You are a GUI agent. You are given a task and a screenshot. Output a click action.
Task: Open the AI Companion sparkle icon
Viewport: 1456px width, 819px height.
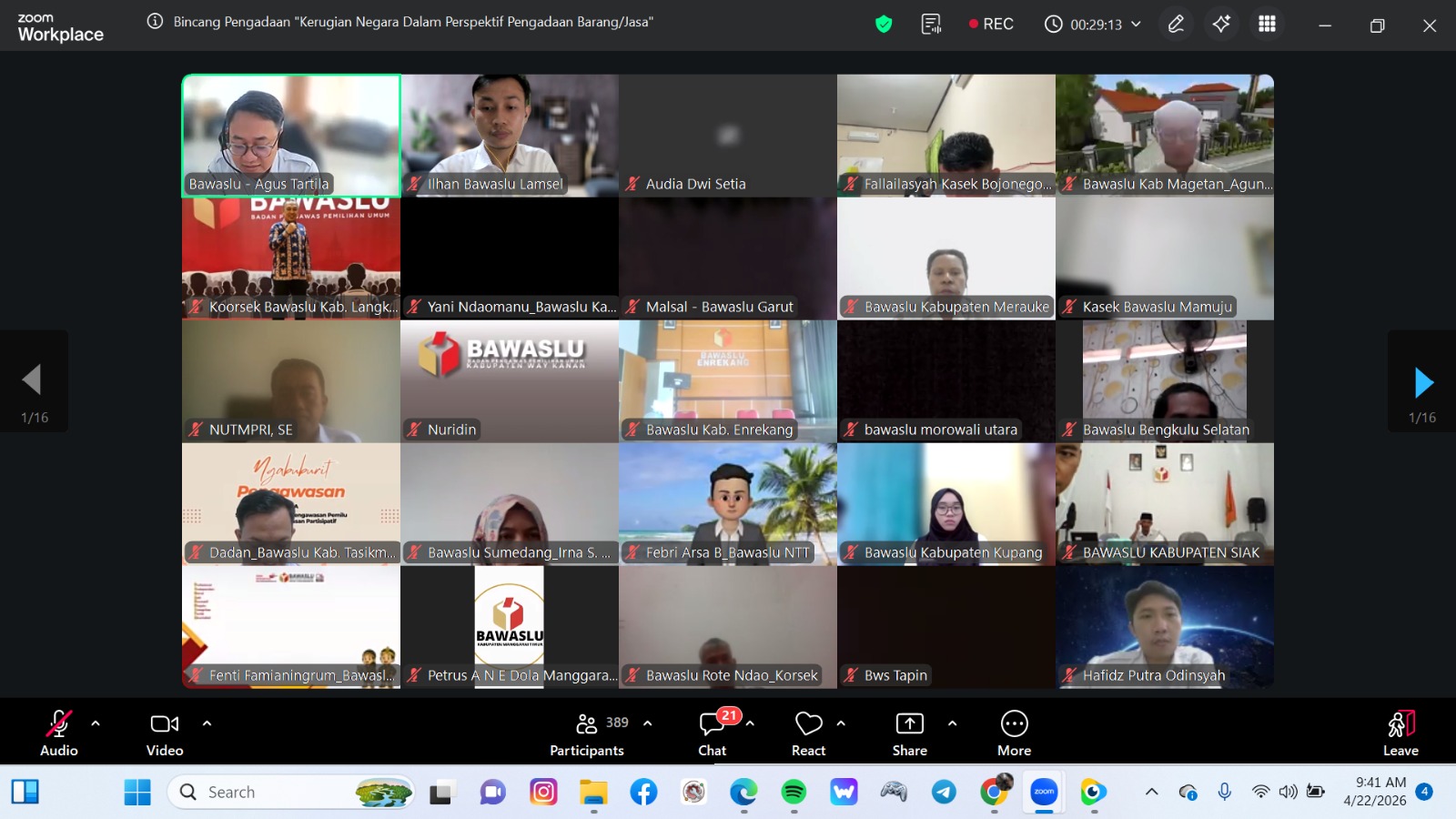coord(1221,25)
